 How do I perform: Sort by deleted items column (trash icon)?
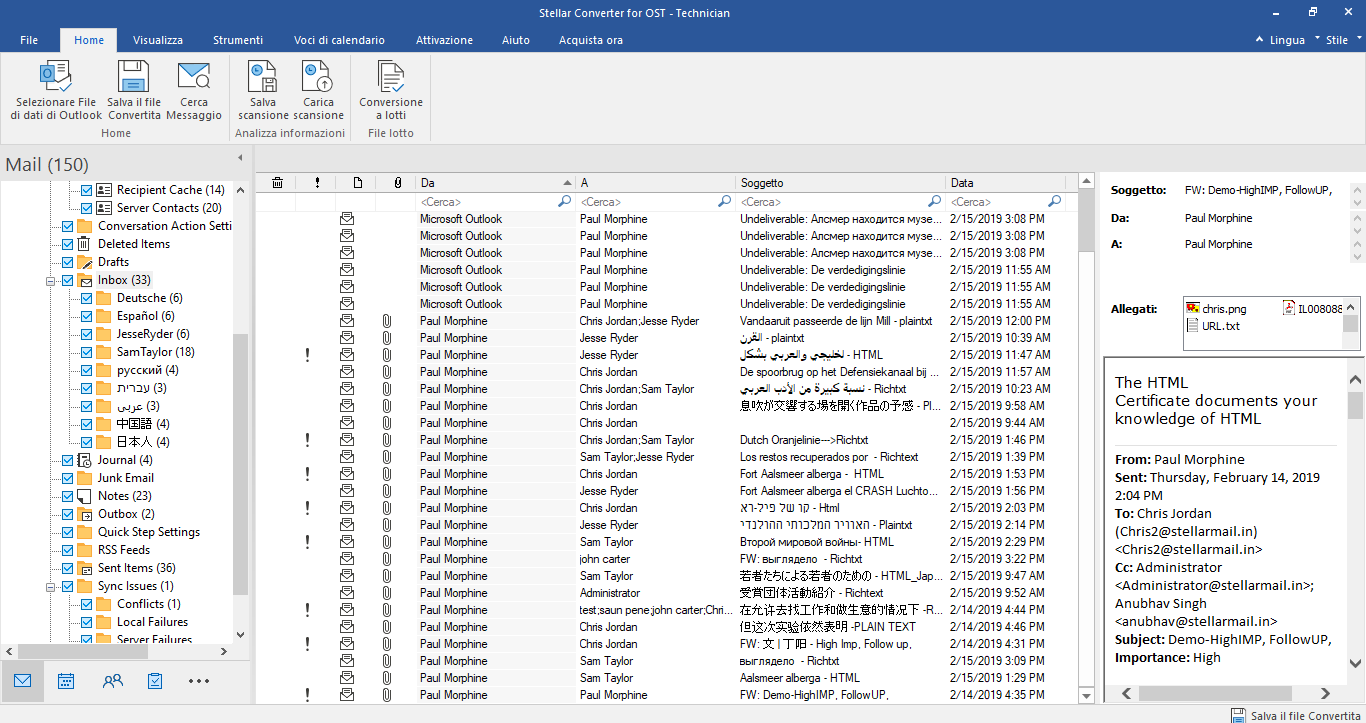pyautogui.click(x=277, y=183)
